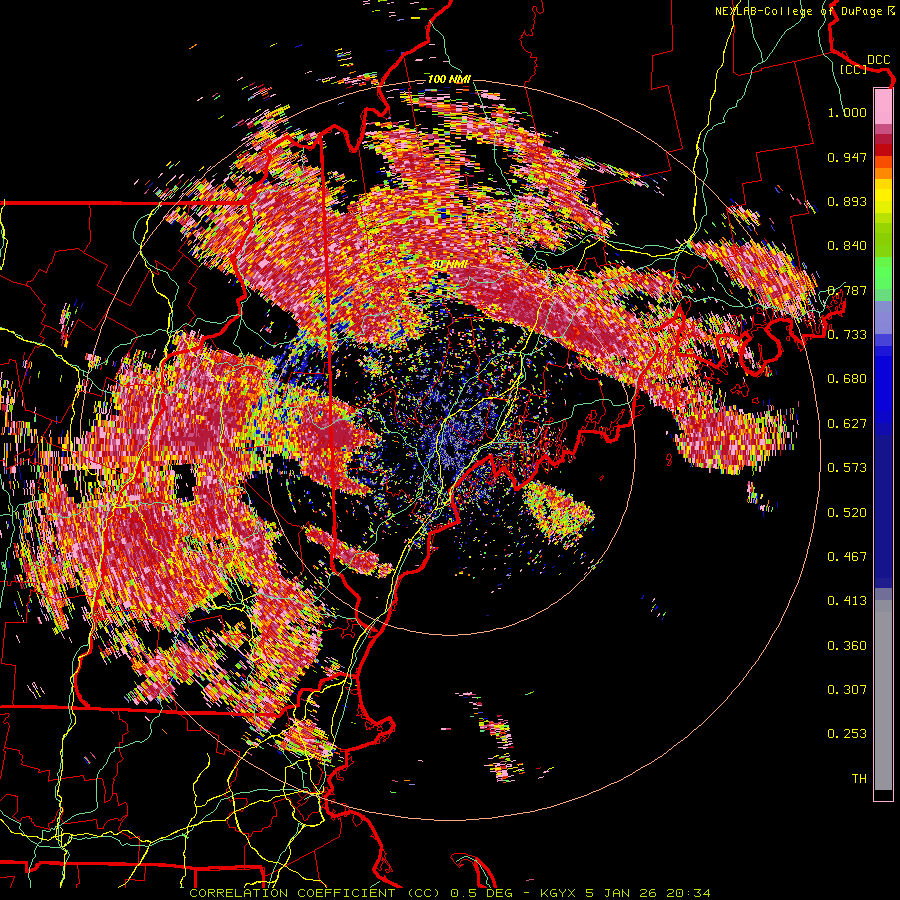The width and height of the screenshot is (900, 900).
Task: Click the 0.253 color scale label
Action: [847, 734]
